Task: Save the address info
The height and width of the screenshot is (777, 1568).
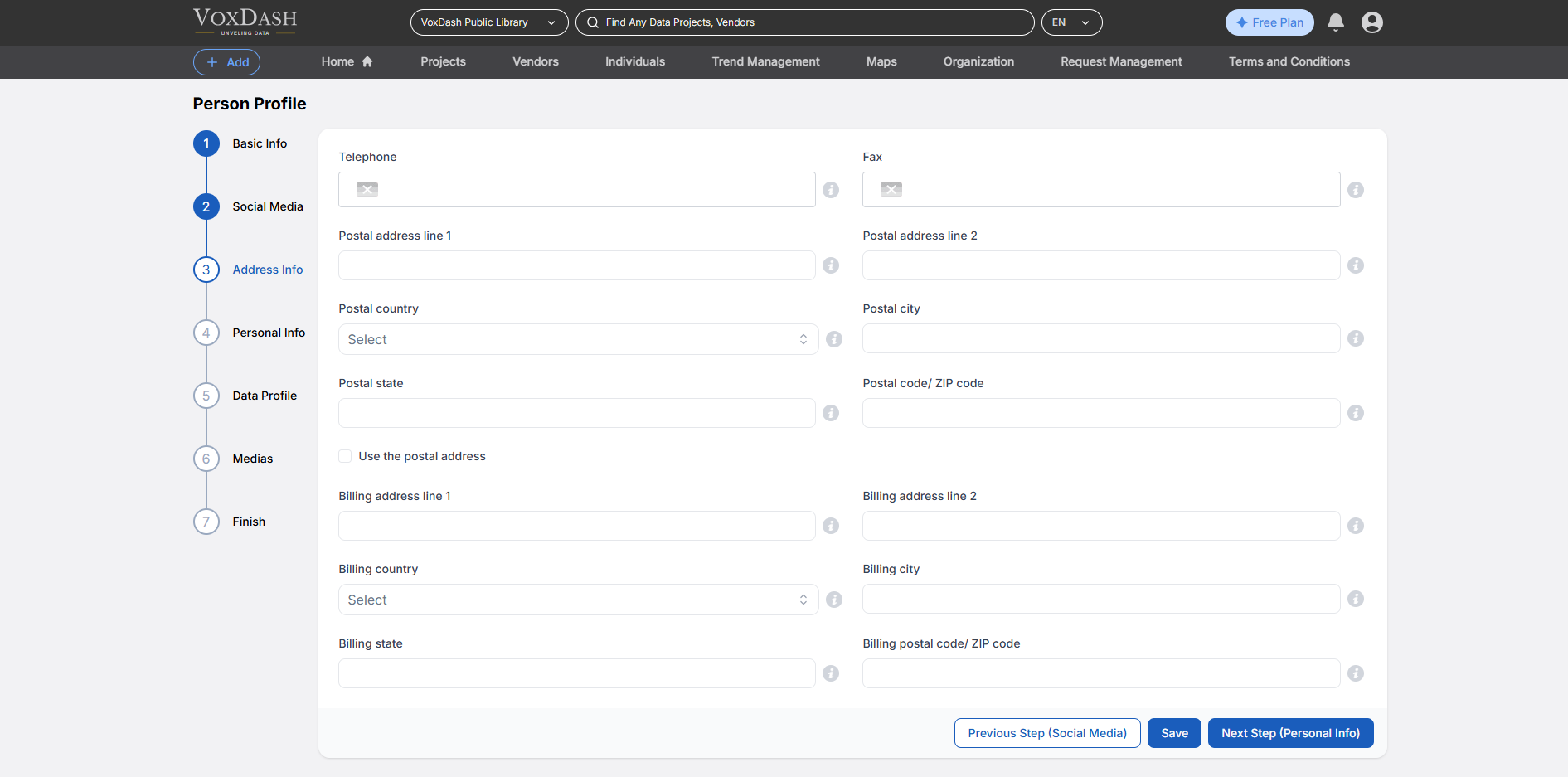Action: tap(1174, 733)
